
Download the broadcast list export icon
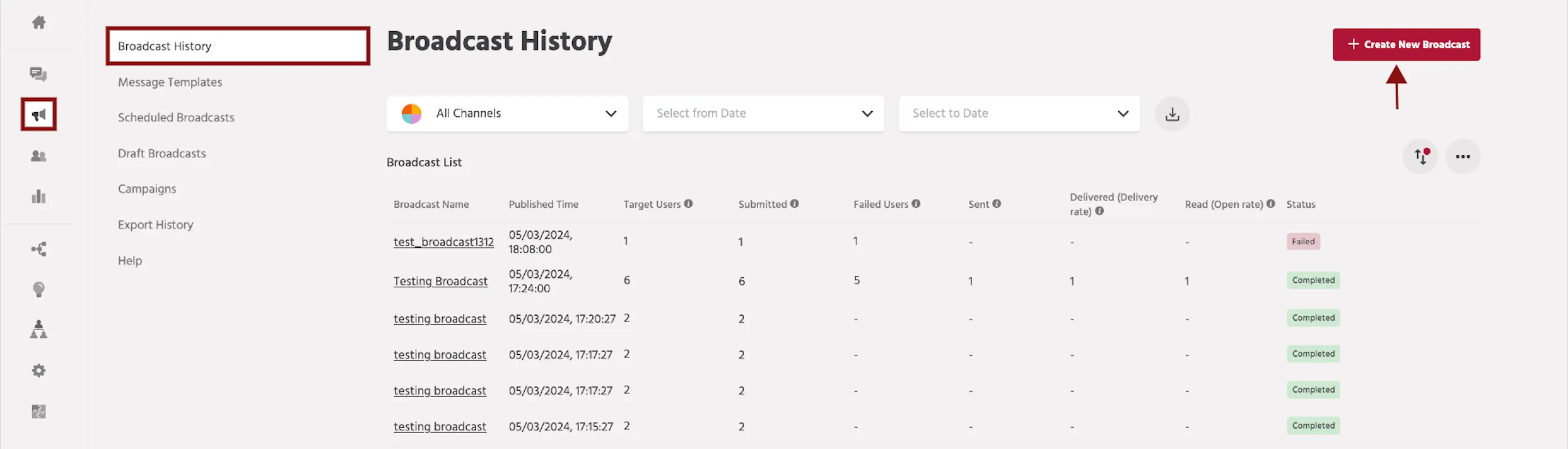pyautogui.click(x=1172, y=114)
